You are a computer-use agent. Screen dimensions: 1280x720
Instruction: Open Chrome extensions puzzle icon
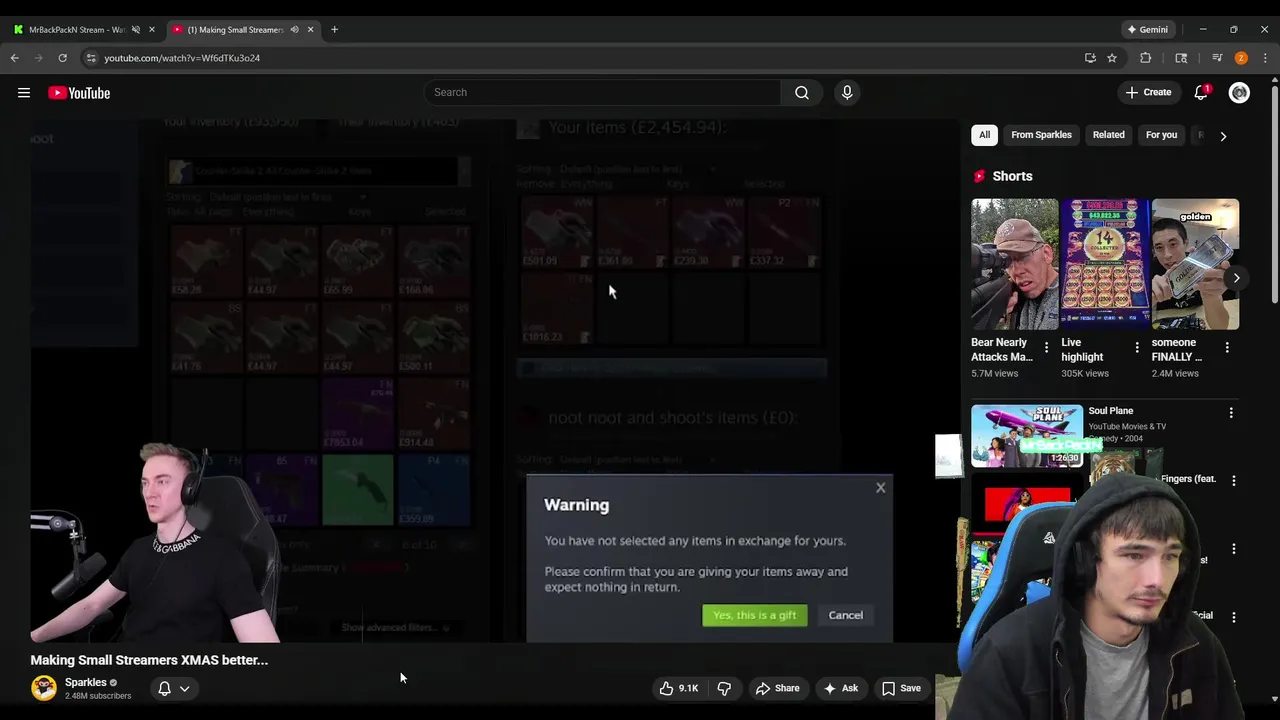pos(1146,58)
